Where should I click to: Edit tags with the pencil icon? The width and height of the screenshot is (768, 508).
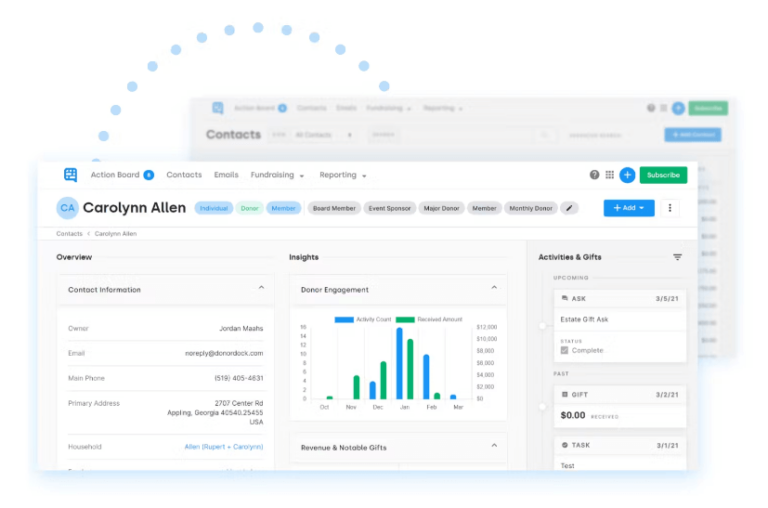pos(569,208)
